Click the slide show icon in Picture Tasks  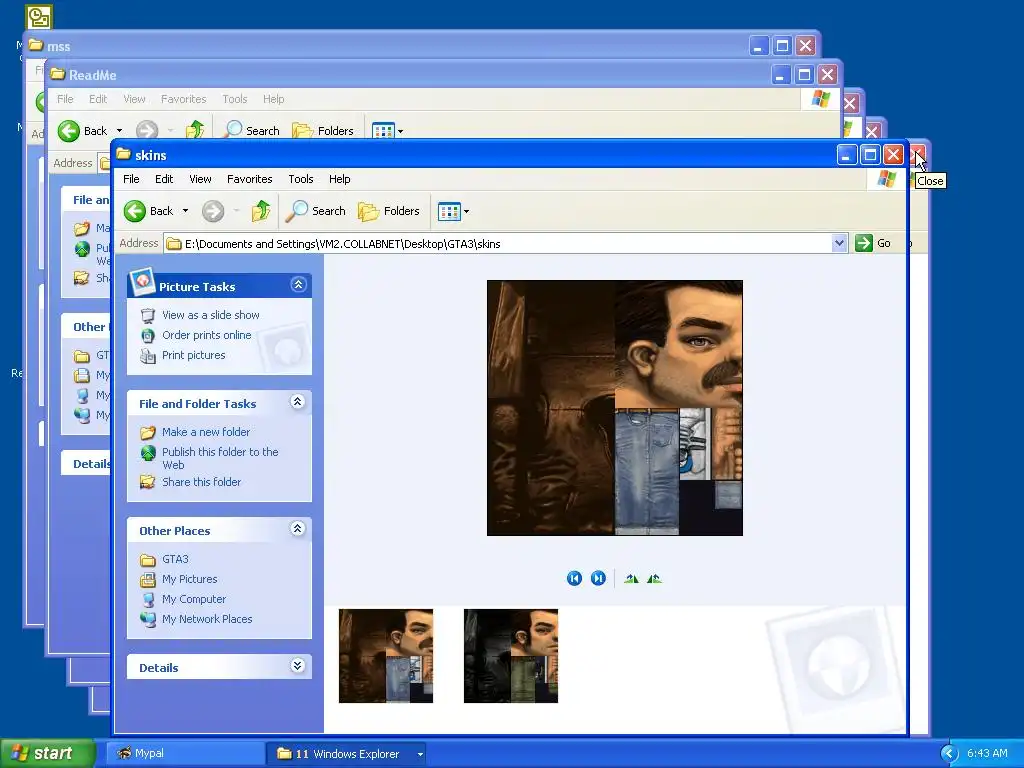148,315
